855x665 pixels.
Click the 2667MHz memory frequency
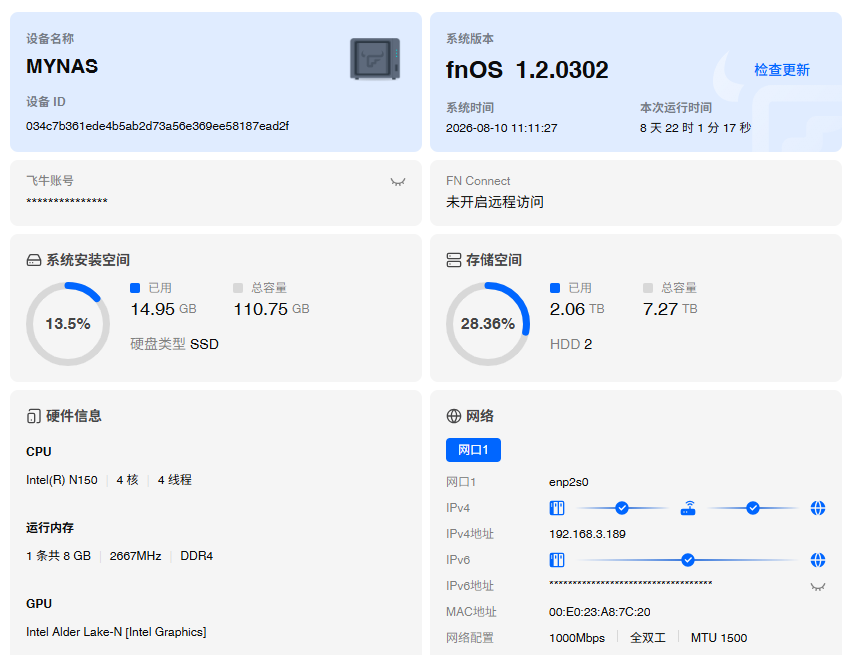[135, 556]
